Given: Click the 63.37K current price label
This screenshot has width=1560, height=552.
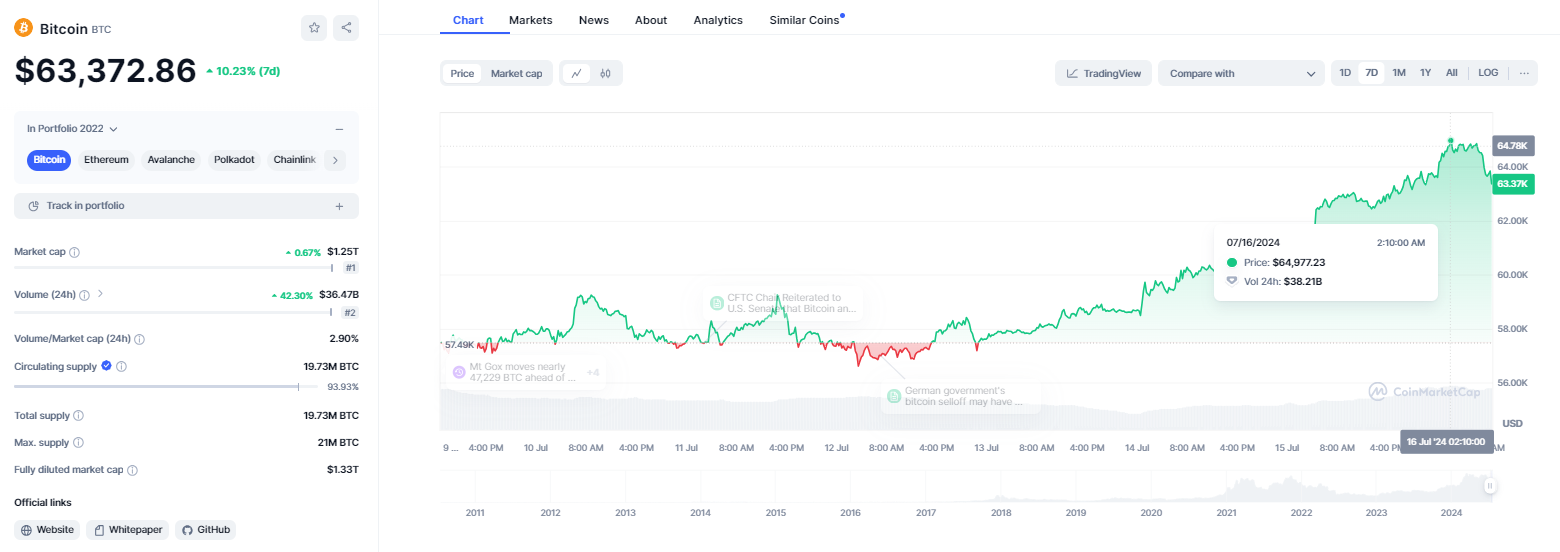Looking at the screenshot, I should pyautogui.click(x=1512, y=183).
